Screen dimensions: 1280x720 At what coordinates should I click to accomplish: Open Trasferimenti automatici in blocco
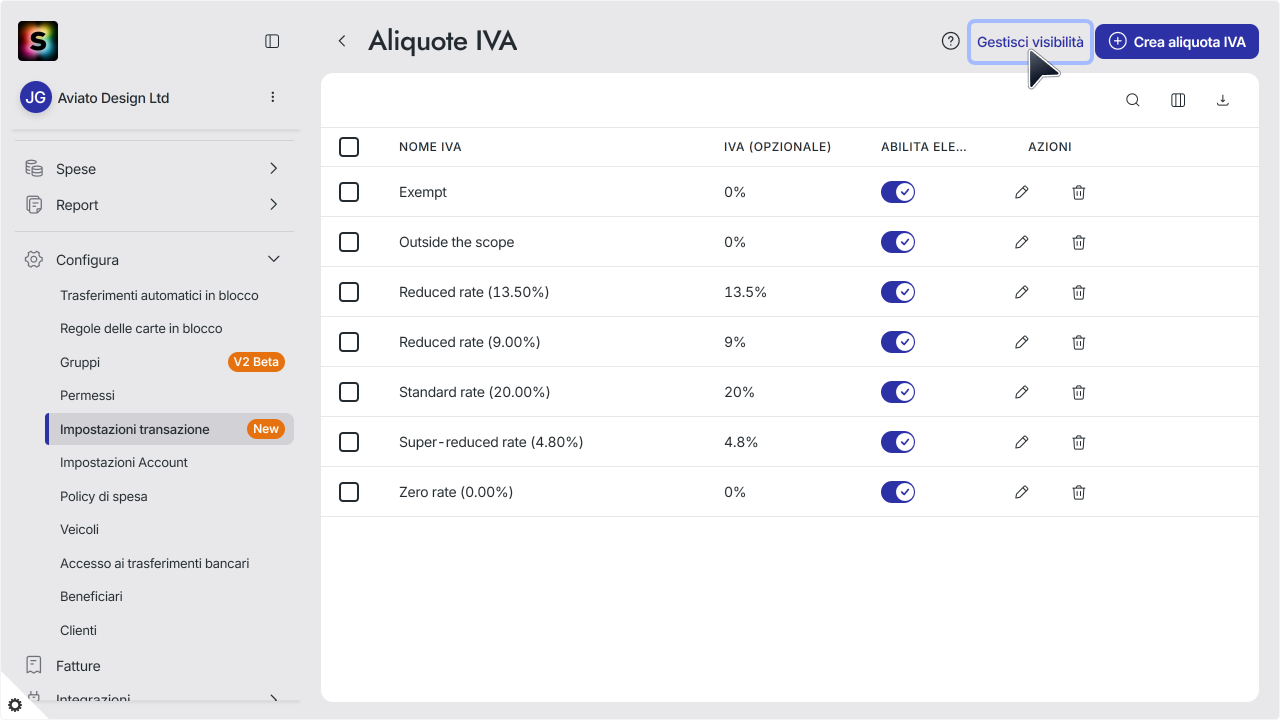(x=159, y=295)
